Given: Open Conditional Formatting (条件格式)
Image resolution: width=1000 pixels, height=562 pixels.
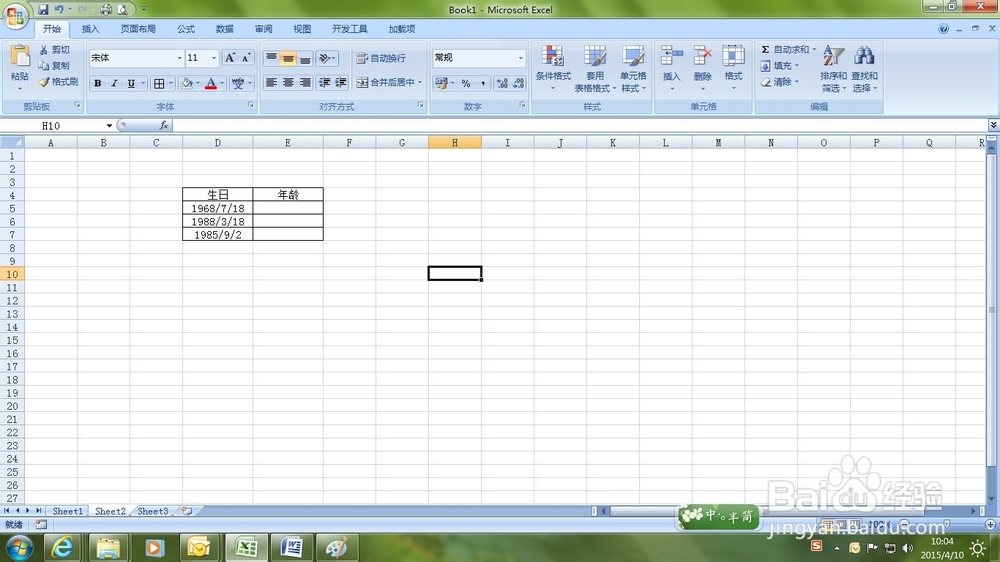Looking at the screenshot, I should point(553,67).
